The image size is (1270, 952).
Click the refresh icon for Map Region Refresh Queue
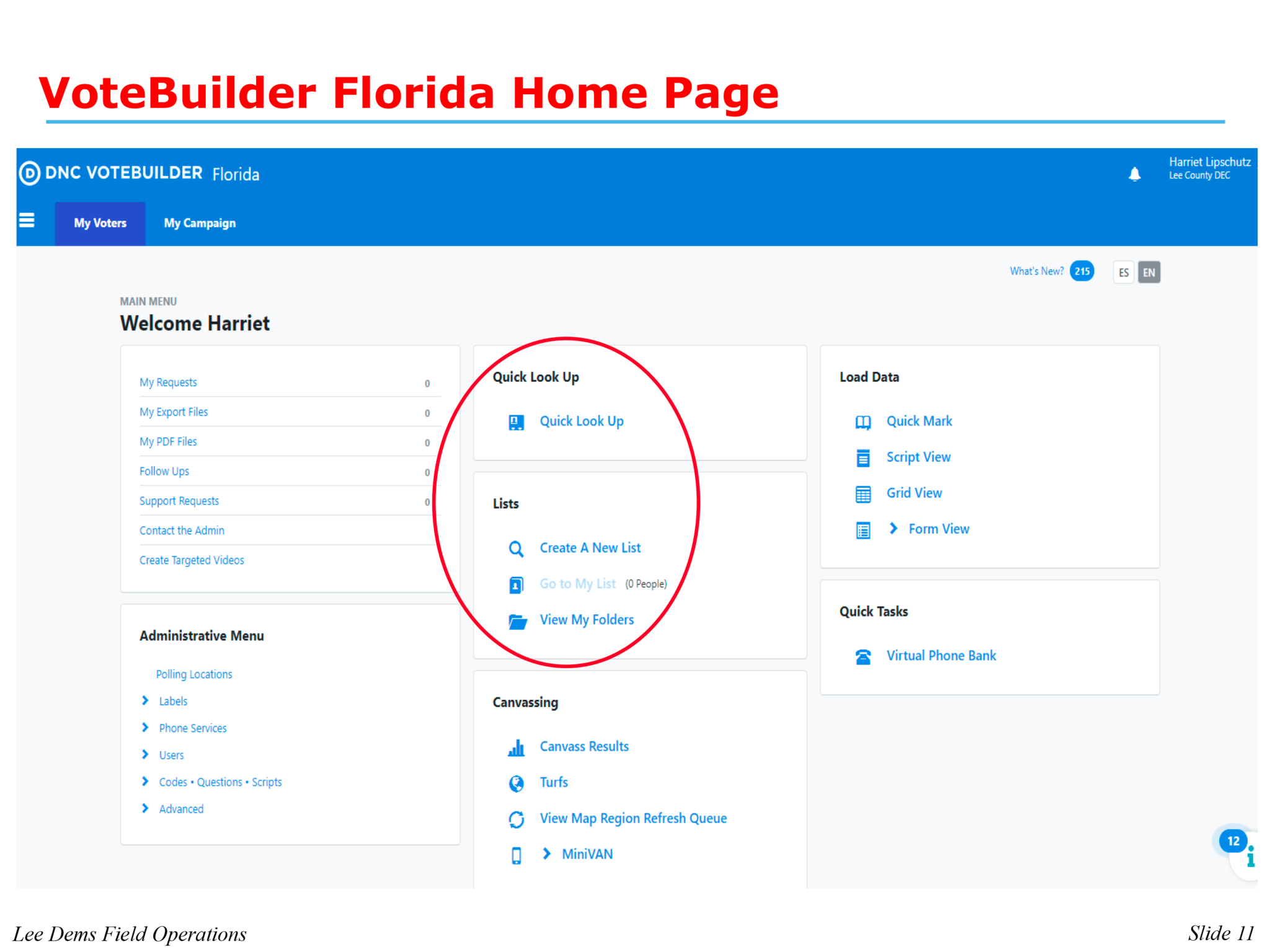pos(515,819)
